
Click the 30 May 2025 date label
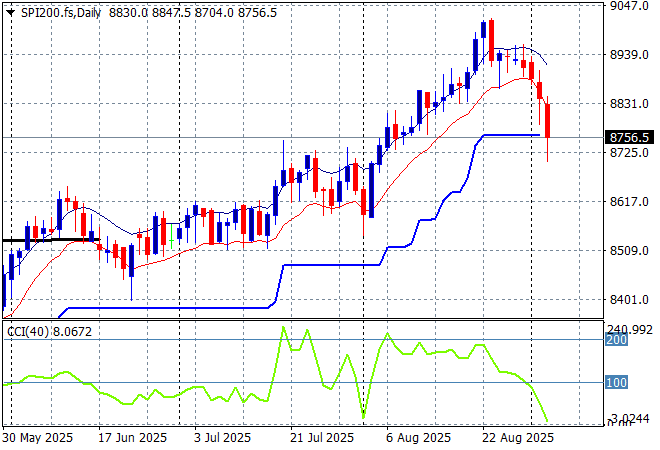pos(37,438)
